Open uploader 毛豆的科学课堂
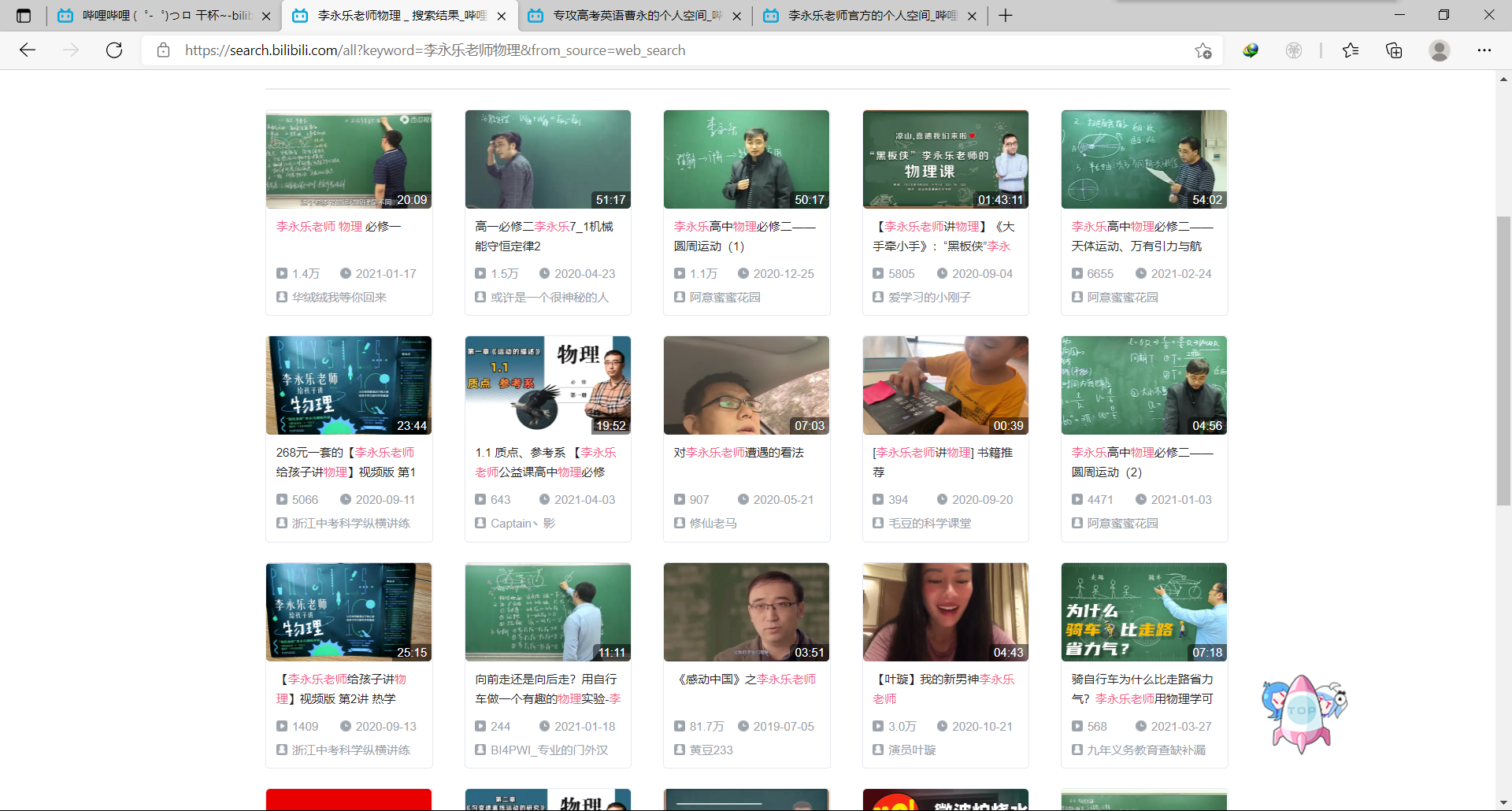 tap(930, 524)
